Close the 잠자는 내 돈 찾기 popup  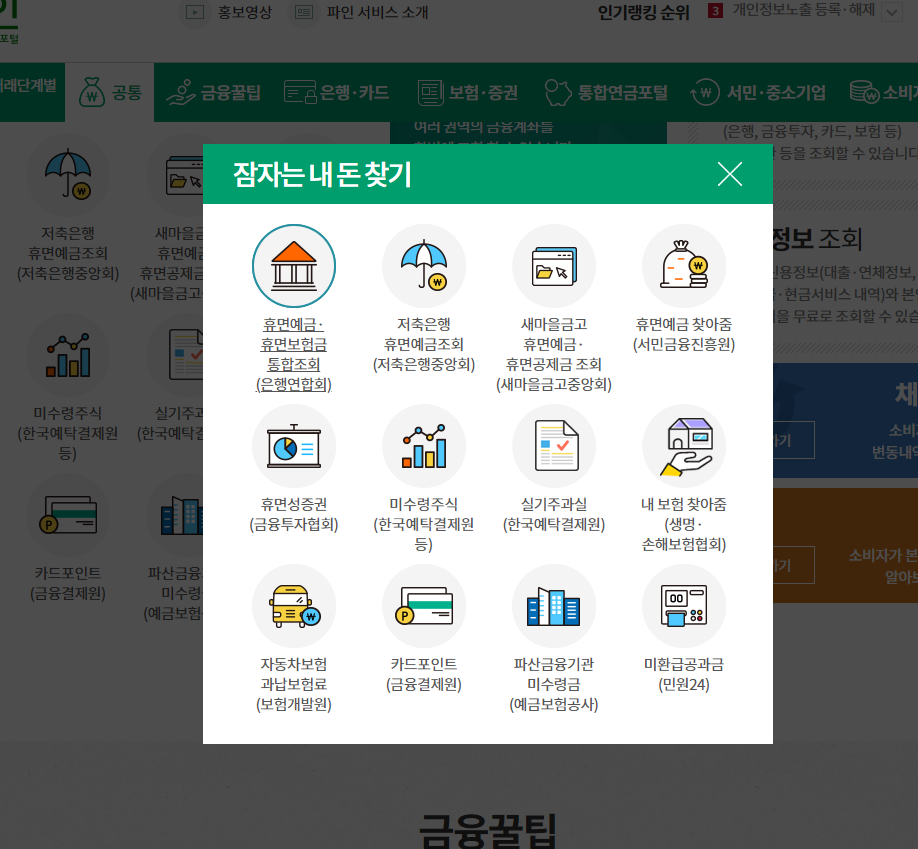(729, 174)
